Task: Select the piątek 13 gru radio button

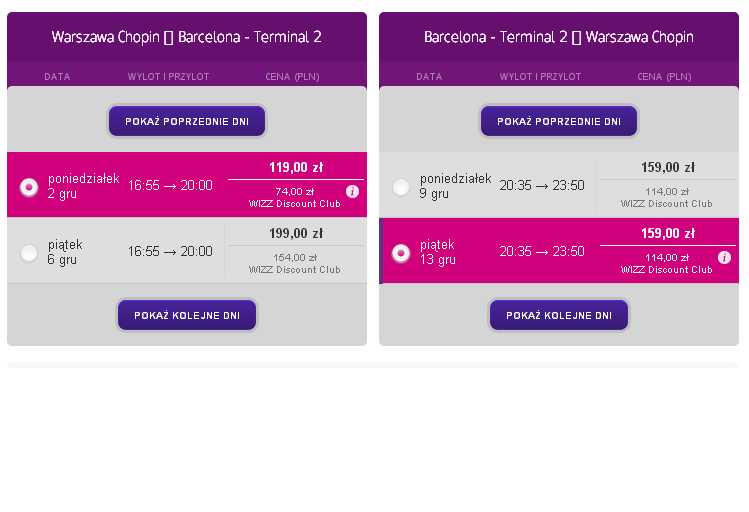Action: click(x=401, y=253)
